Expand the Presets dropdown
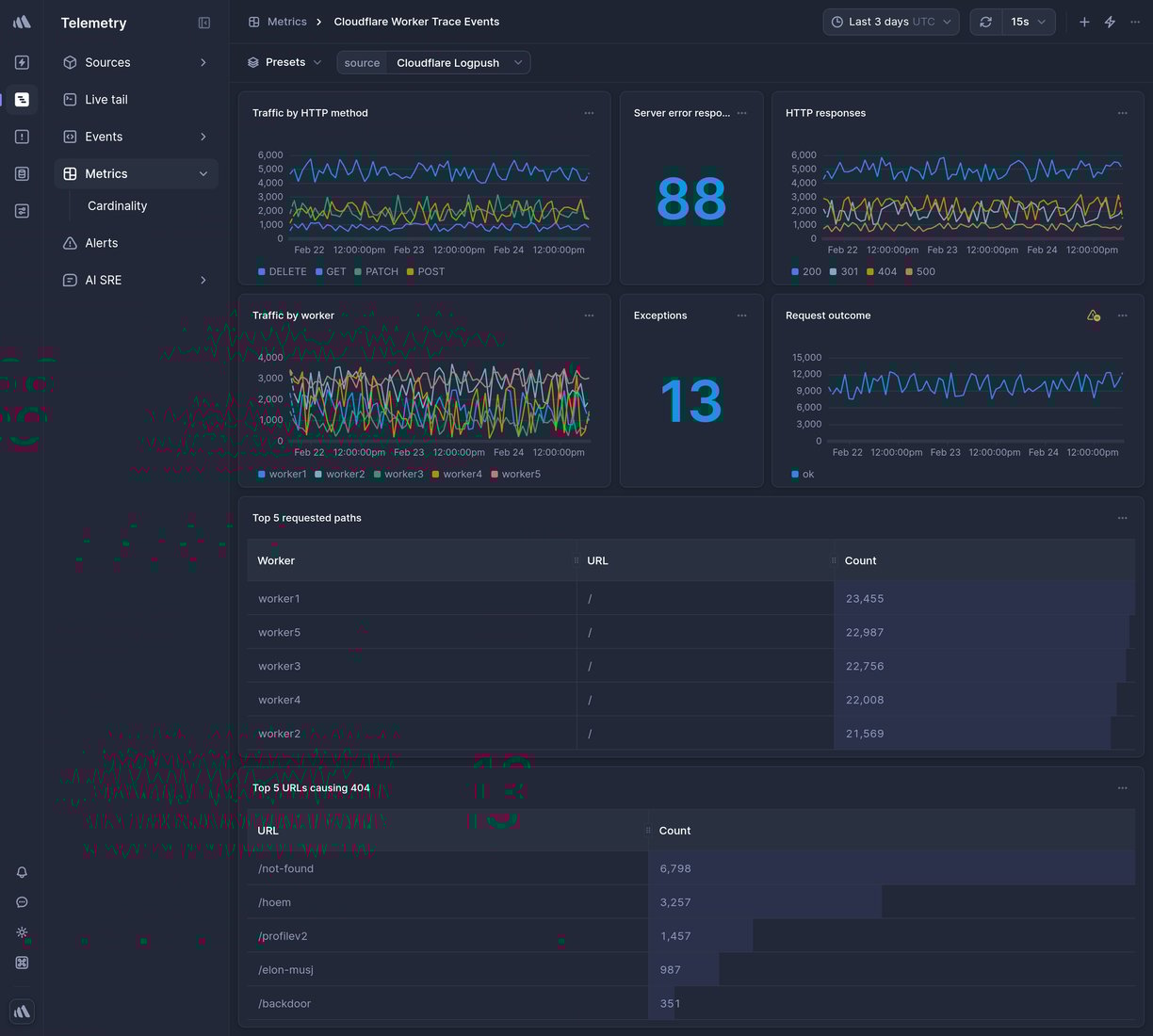Viewport: 1153px width, 1036px height. point(283,62)
